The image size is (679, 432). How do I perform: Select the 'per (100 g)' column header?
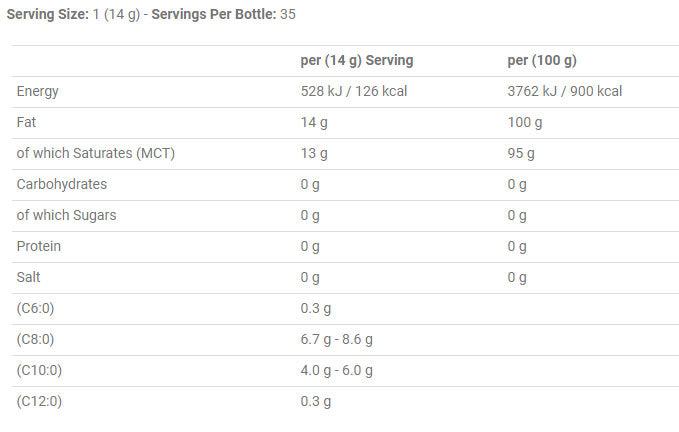click(541, 60)
